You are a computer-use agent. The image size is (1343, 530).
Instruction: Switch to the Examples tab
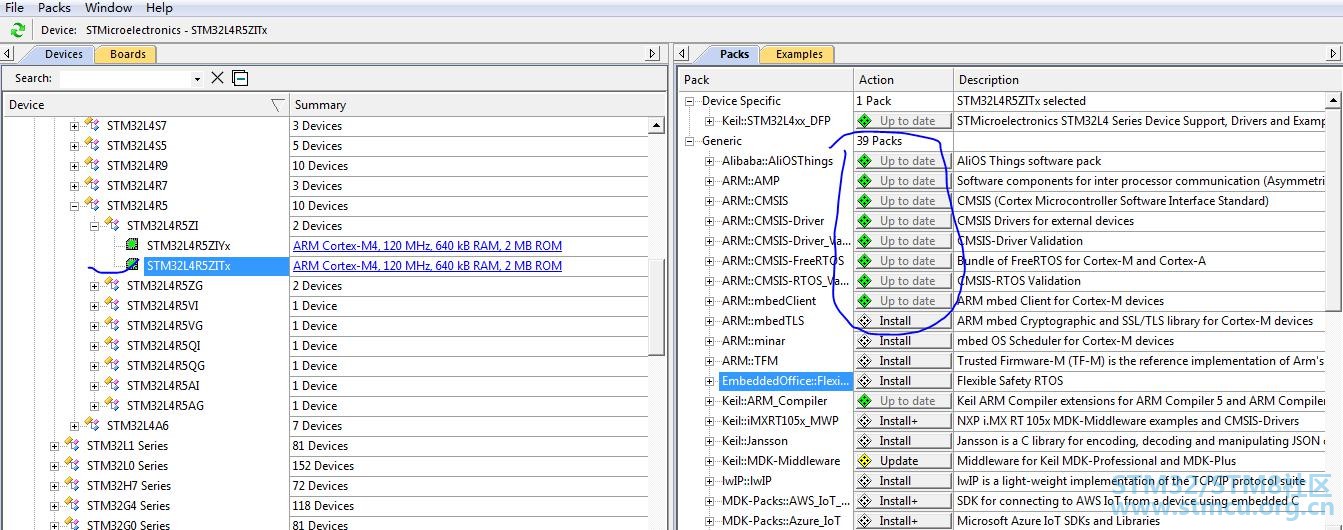(799, 54)
